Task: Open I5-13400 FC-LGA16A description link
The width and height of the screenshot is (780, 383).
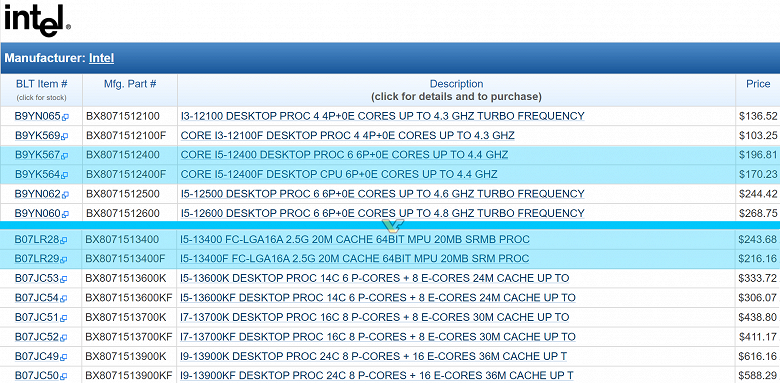Action: point(355,240)
